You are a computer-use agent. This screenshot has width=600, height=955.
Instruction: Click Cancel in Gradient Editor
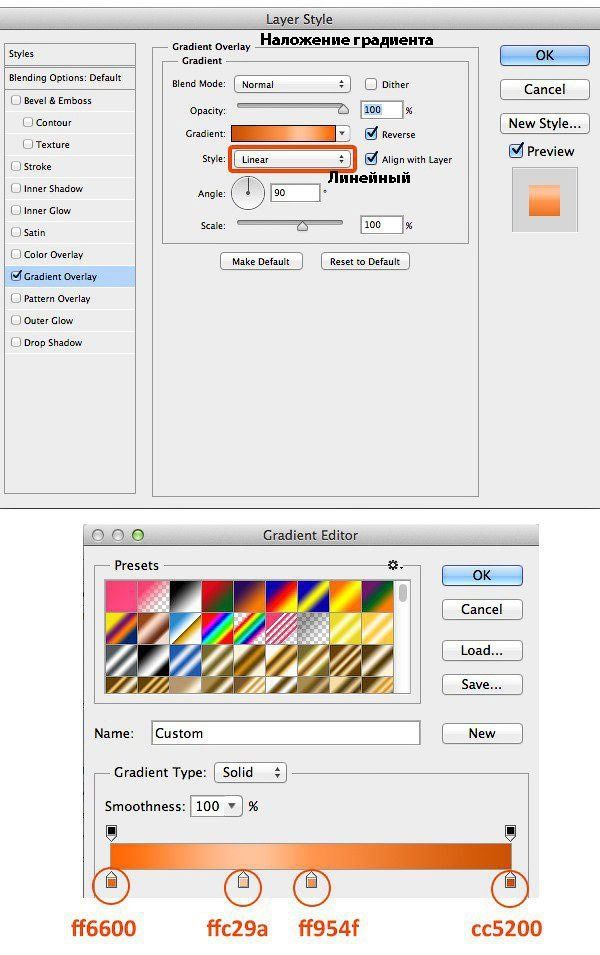tap(482, 610)
